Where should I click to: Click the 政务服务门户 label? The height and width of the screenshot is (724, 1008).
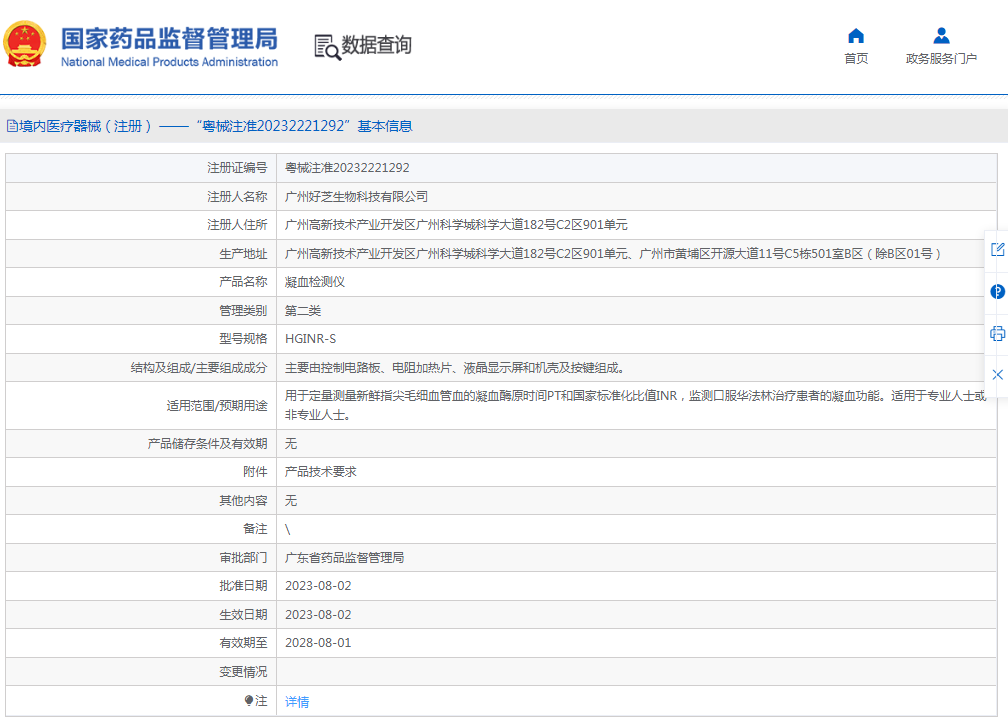click(941, 59)
